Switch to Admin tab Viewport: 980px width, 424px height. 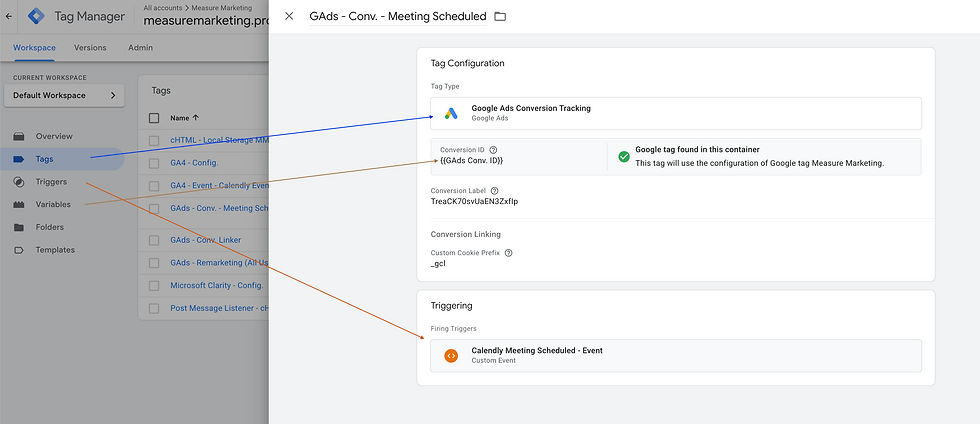140,48
